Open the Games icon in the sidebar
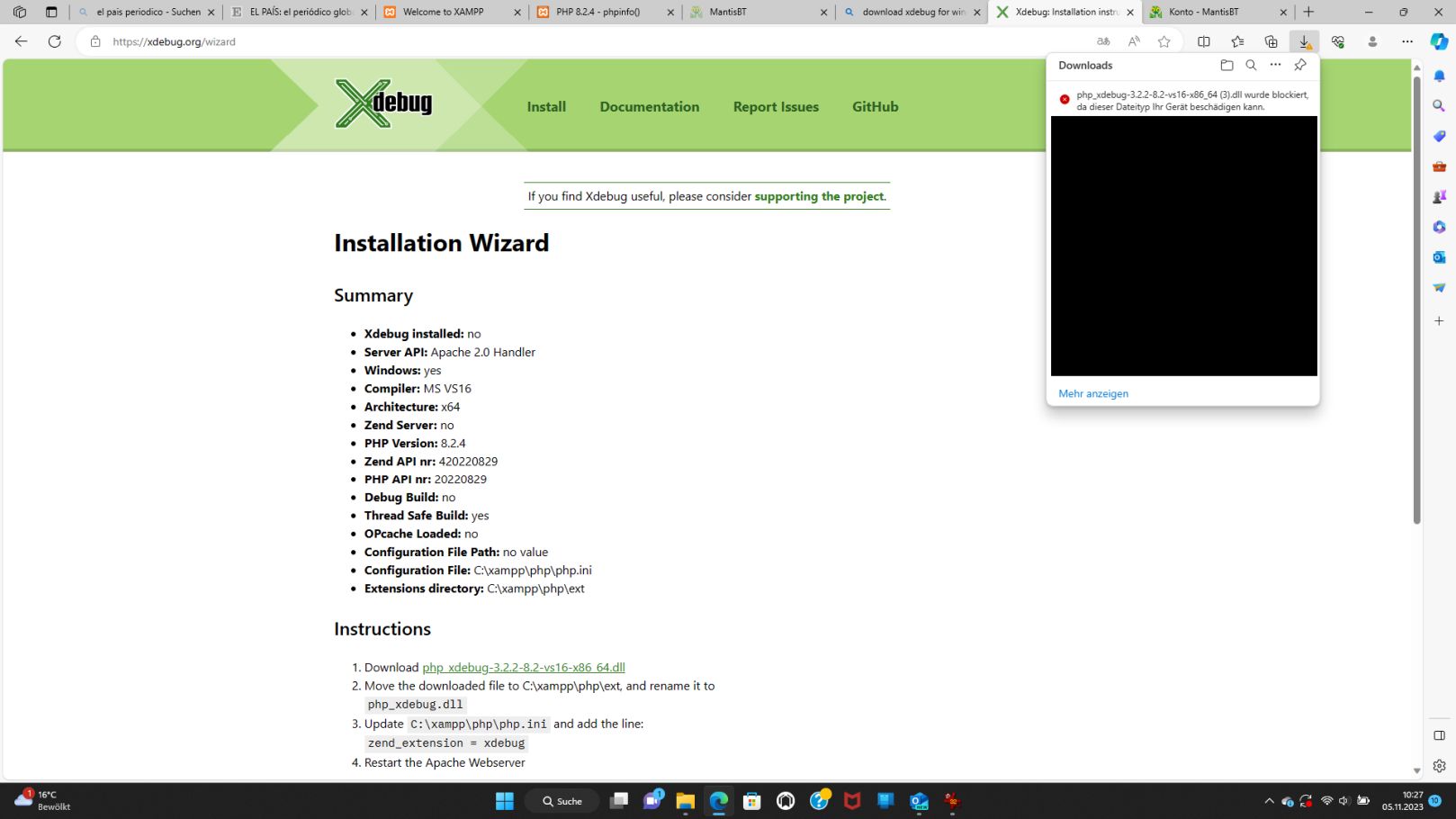The height and width of the screenshot is (819, 1456). click(1439, 196)
